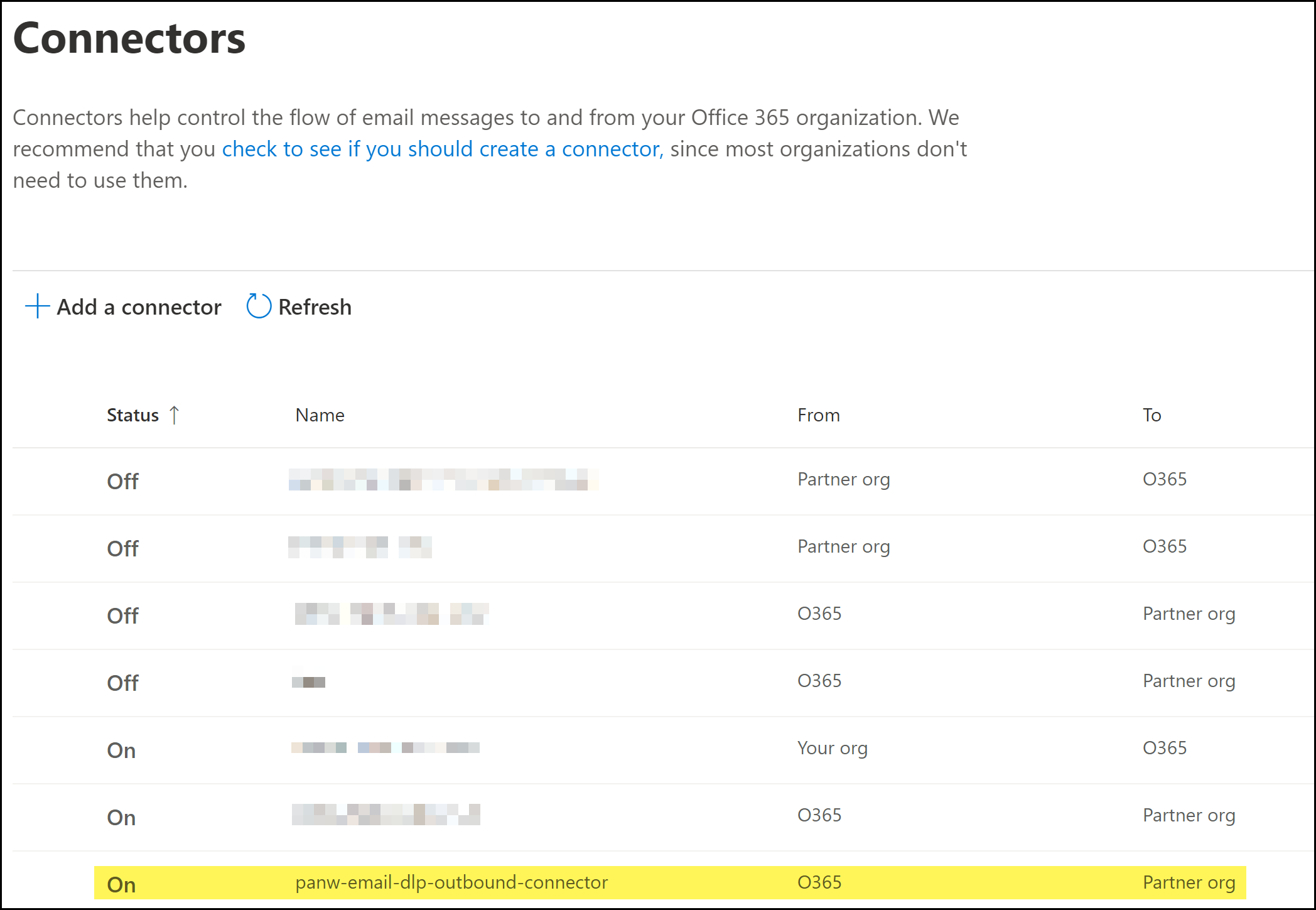Click Partner org in the highlighted row
The height and width of the screenshot is (910, 1316).
pos(1189,882)
